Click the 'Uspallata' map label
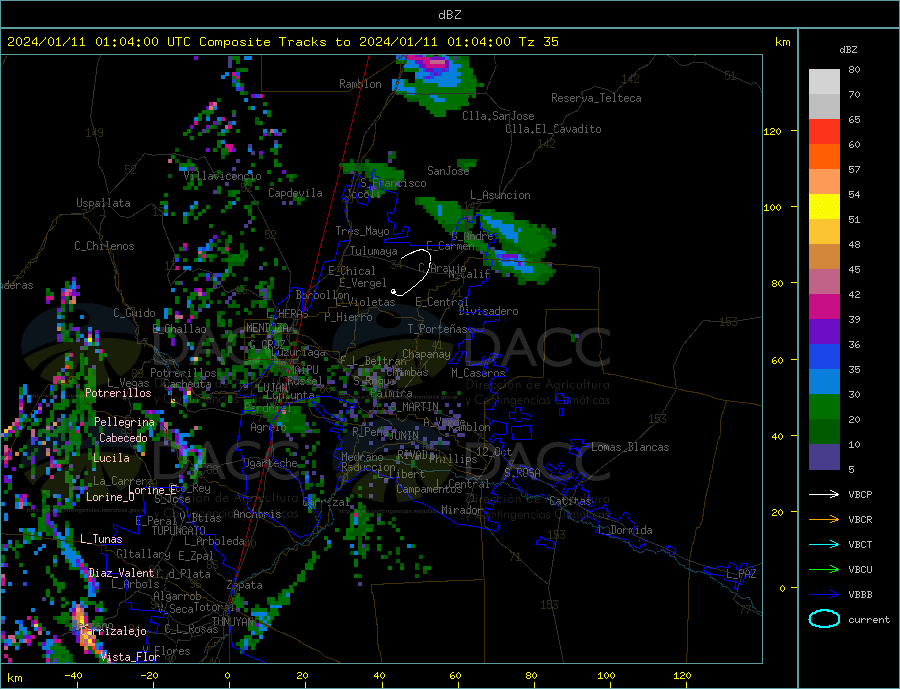The height and width of the screenshot is (689, 900). pos(103,203)
